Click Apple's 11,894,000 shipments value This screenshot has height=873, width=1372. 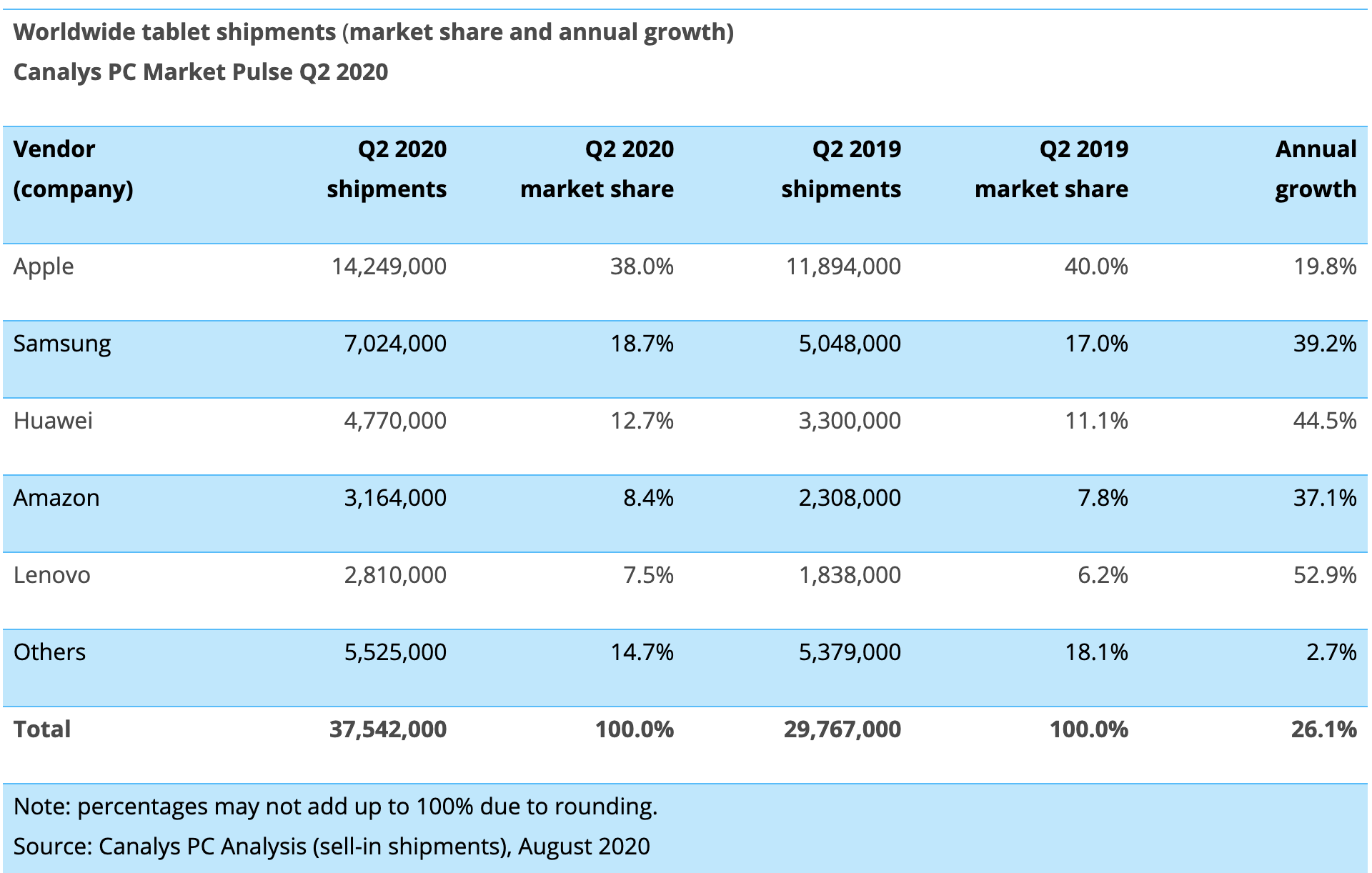[843, 266]
